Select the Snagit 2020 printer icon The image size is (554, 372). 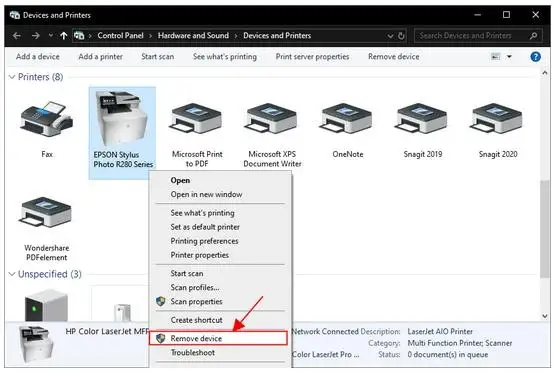[497, 119]
